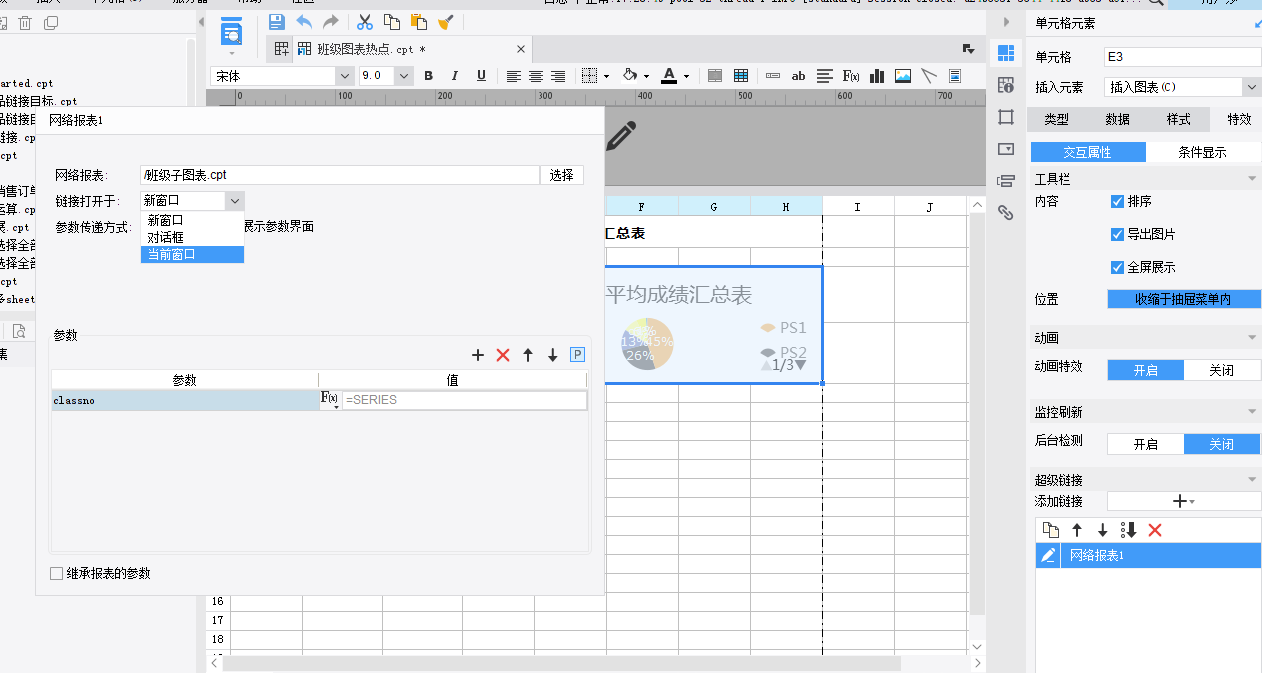The width and height of the screenshot is (1262, 673).
Task: Activate the format painter brush
Action: (x=446, y=21)
